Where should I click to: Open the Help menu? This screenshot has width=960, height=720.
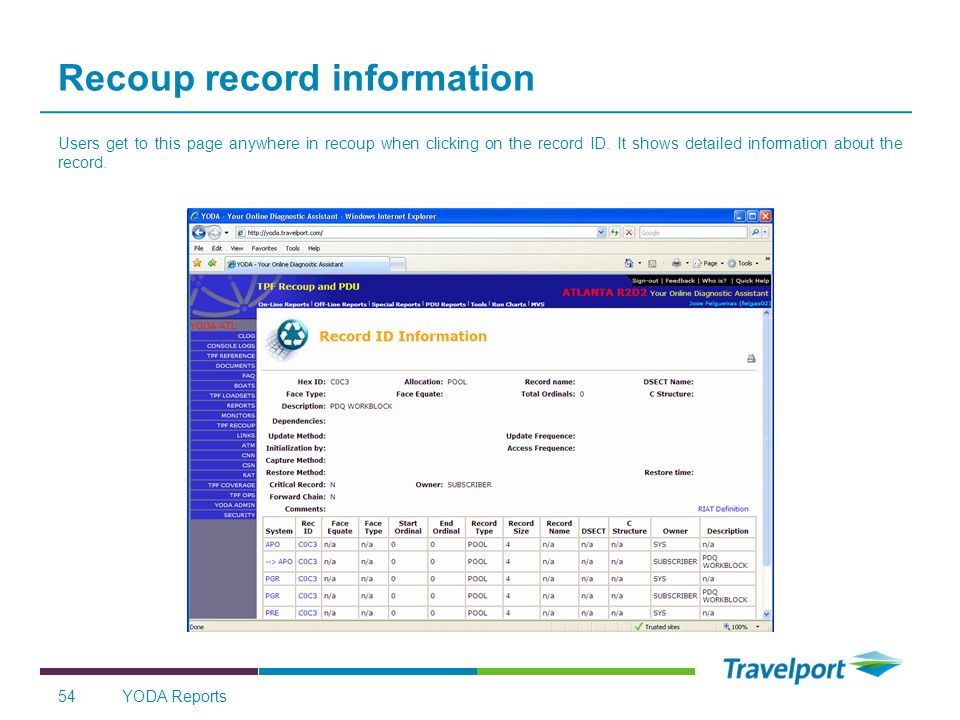(314, 249)
